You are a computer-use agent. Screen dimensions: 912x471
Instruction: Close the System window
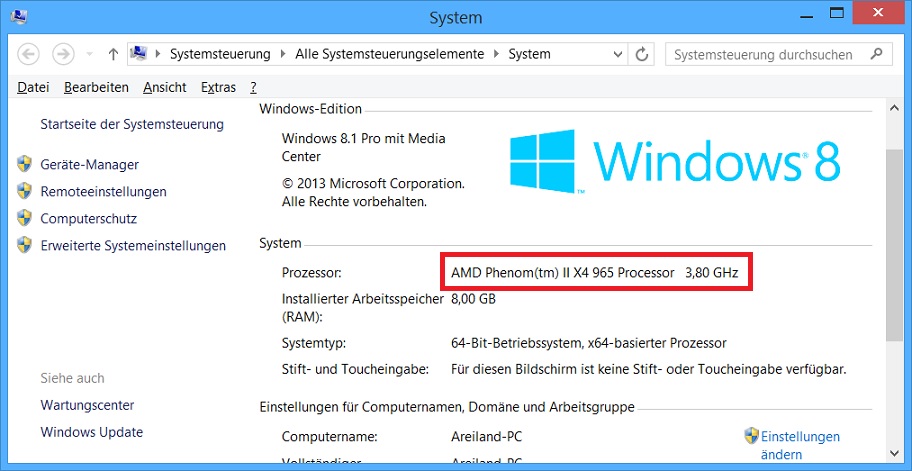tap(877, 13)
